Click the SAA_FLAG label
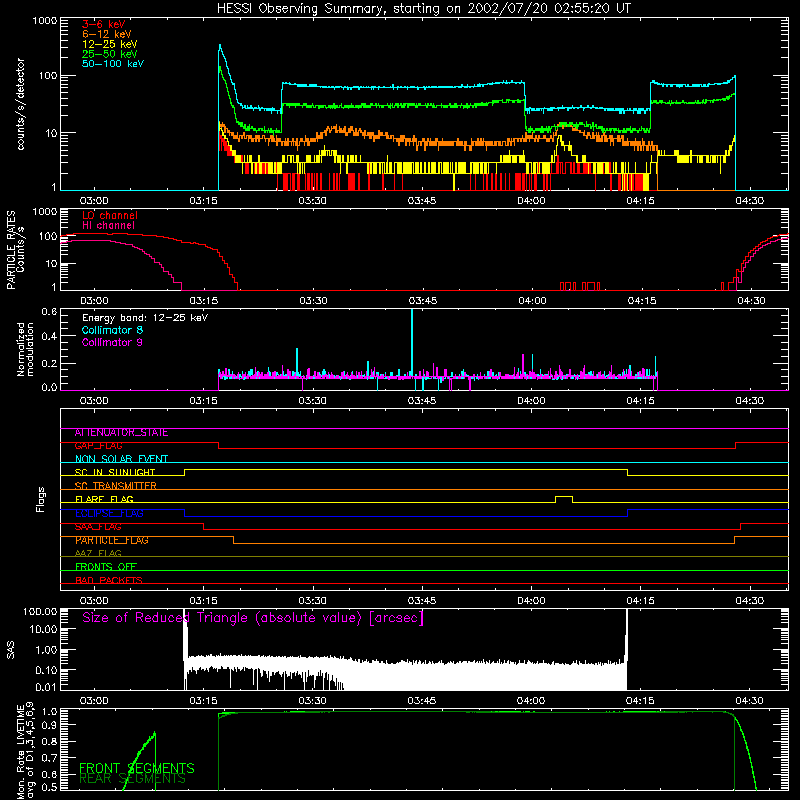Viewport: 800px width, 800px height. click(x=98, y=526)
